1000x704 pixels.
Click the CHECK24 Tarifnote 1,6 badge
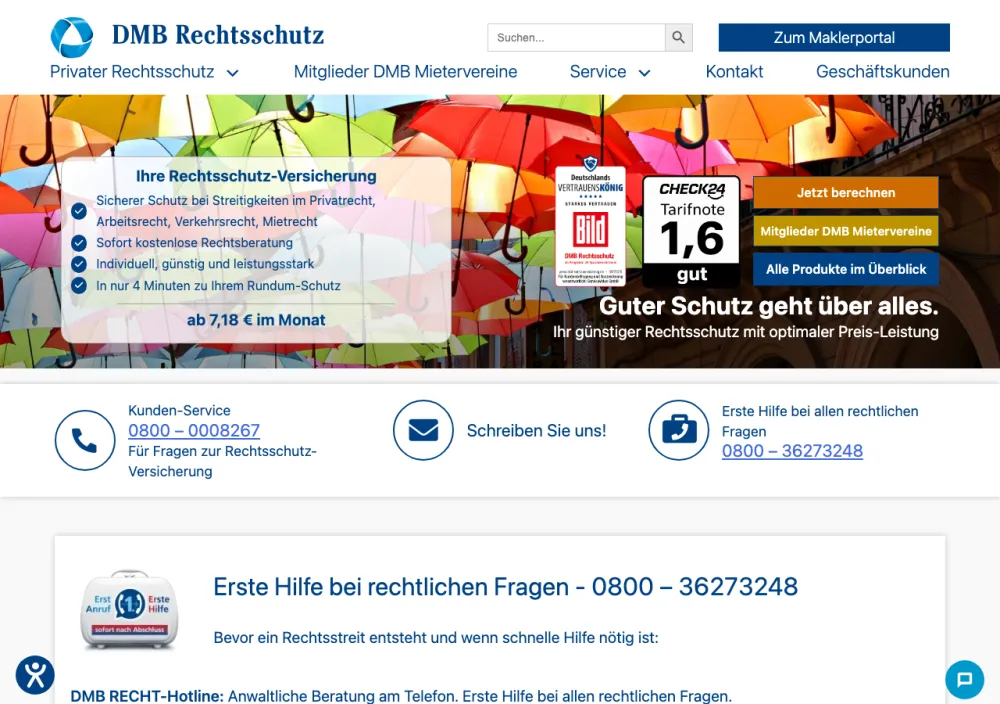692,231
